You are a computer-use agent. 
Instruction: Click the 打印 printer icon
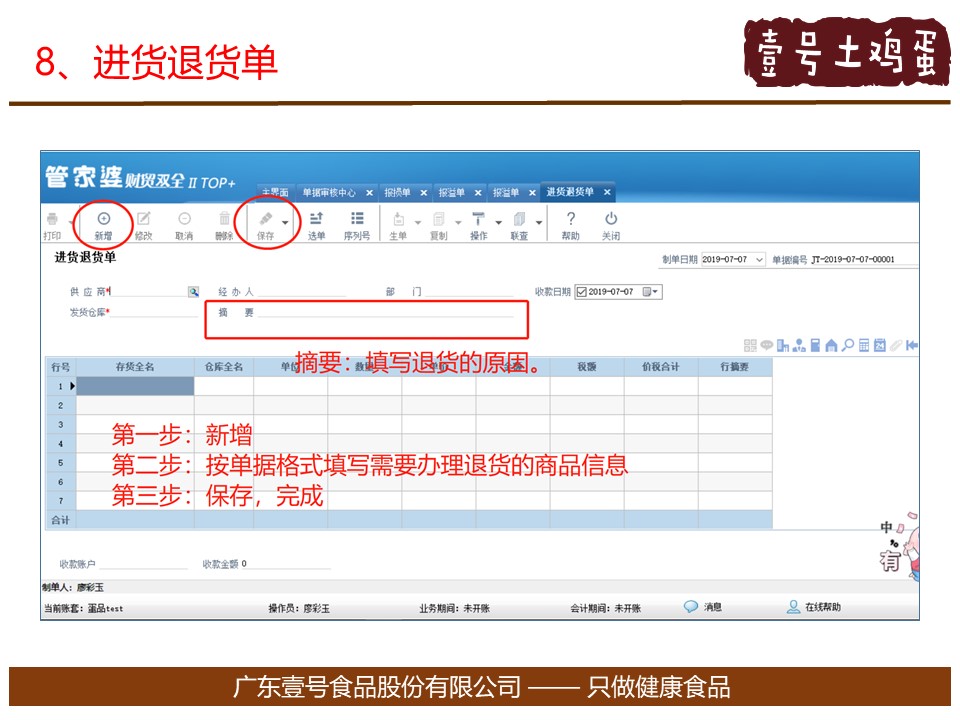click(x=52, y=220)
